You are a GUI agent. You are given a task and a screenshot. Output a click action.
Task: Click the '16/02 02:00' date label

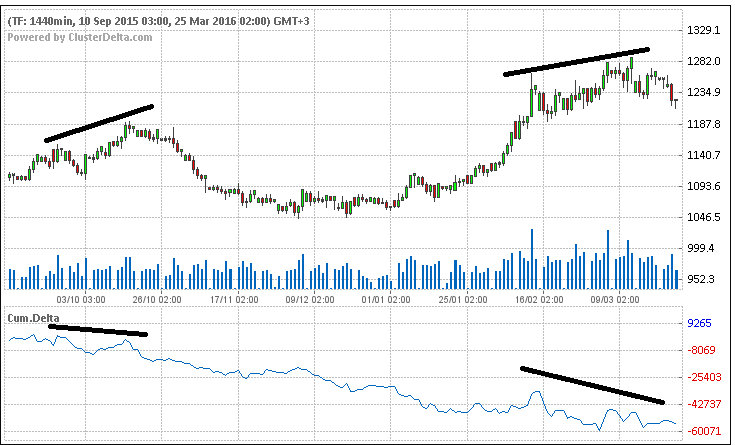pos(539,300)
